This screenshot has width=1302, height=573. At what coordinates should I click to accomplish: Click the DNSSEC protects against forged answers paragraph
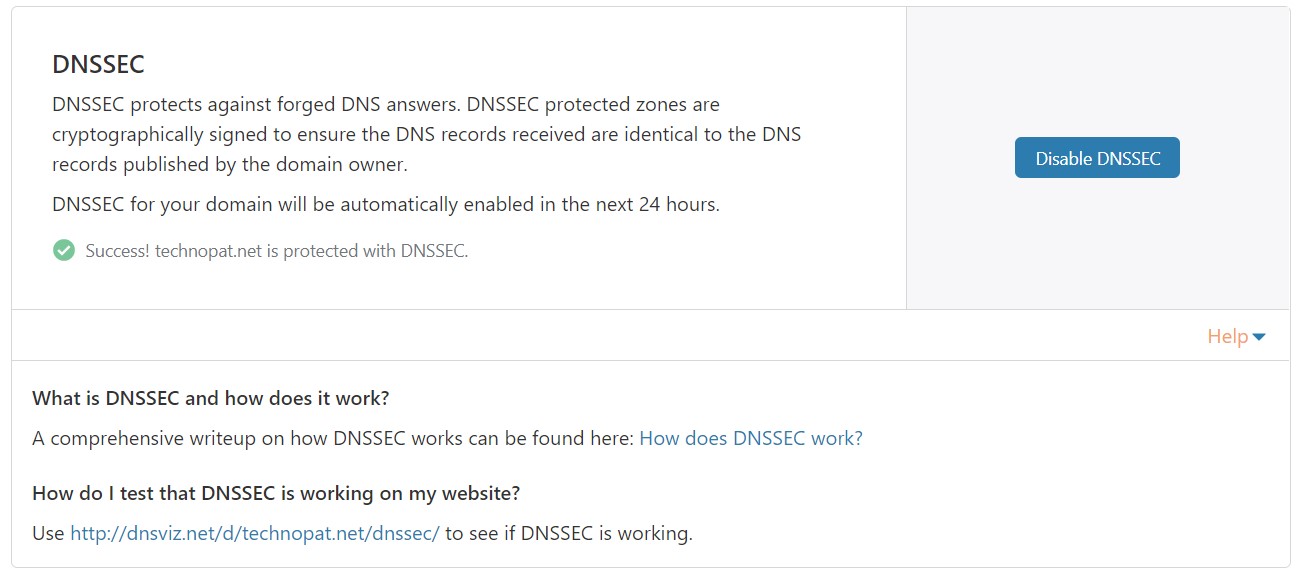click(x=385, y=104)
